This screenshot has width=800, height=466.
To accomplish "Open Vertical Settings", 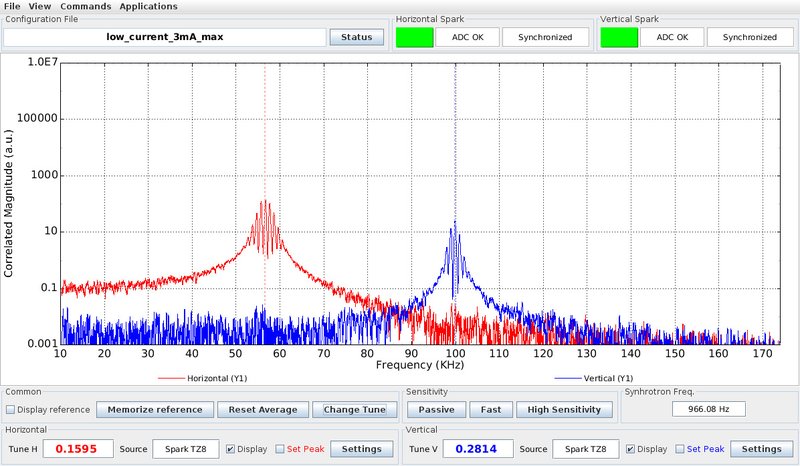I will [761, 449].
